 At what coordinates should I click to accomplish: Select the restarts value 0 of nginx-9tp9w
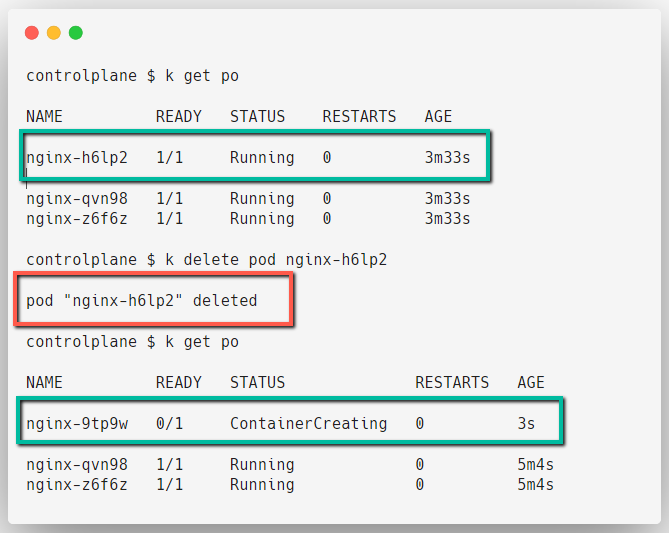[420, 423]
